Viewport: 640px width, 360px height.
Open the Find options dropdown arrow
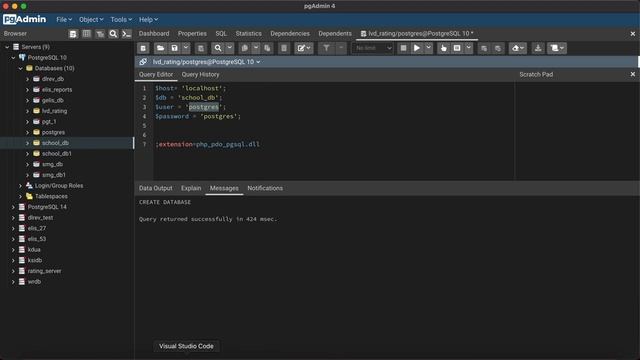tap(229, 48)
